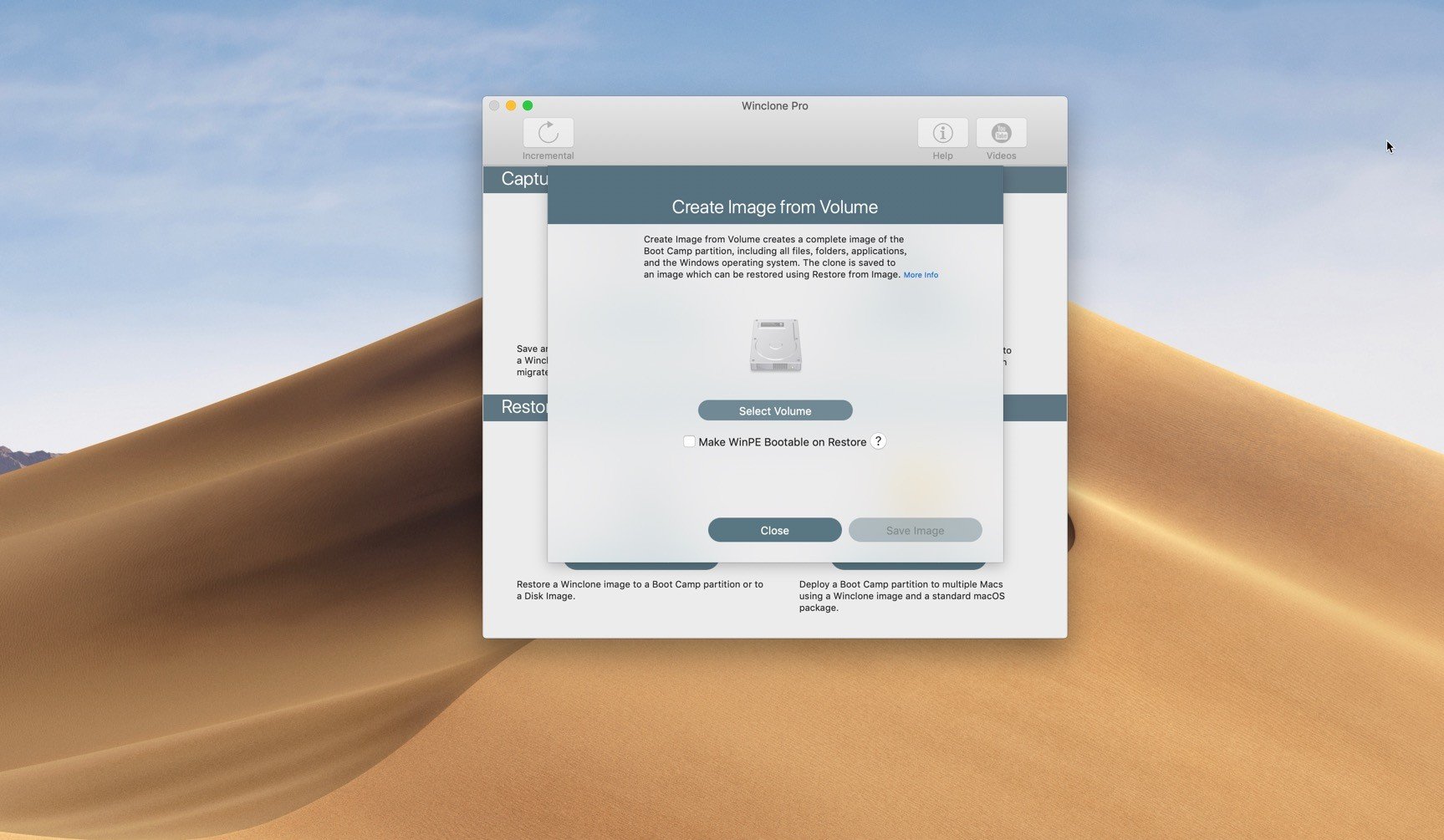Screen dimensions: 1444x840
Task: Click the Create Image from Volume heading
Action: pos(774,206)
